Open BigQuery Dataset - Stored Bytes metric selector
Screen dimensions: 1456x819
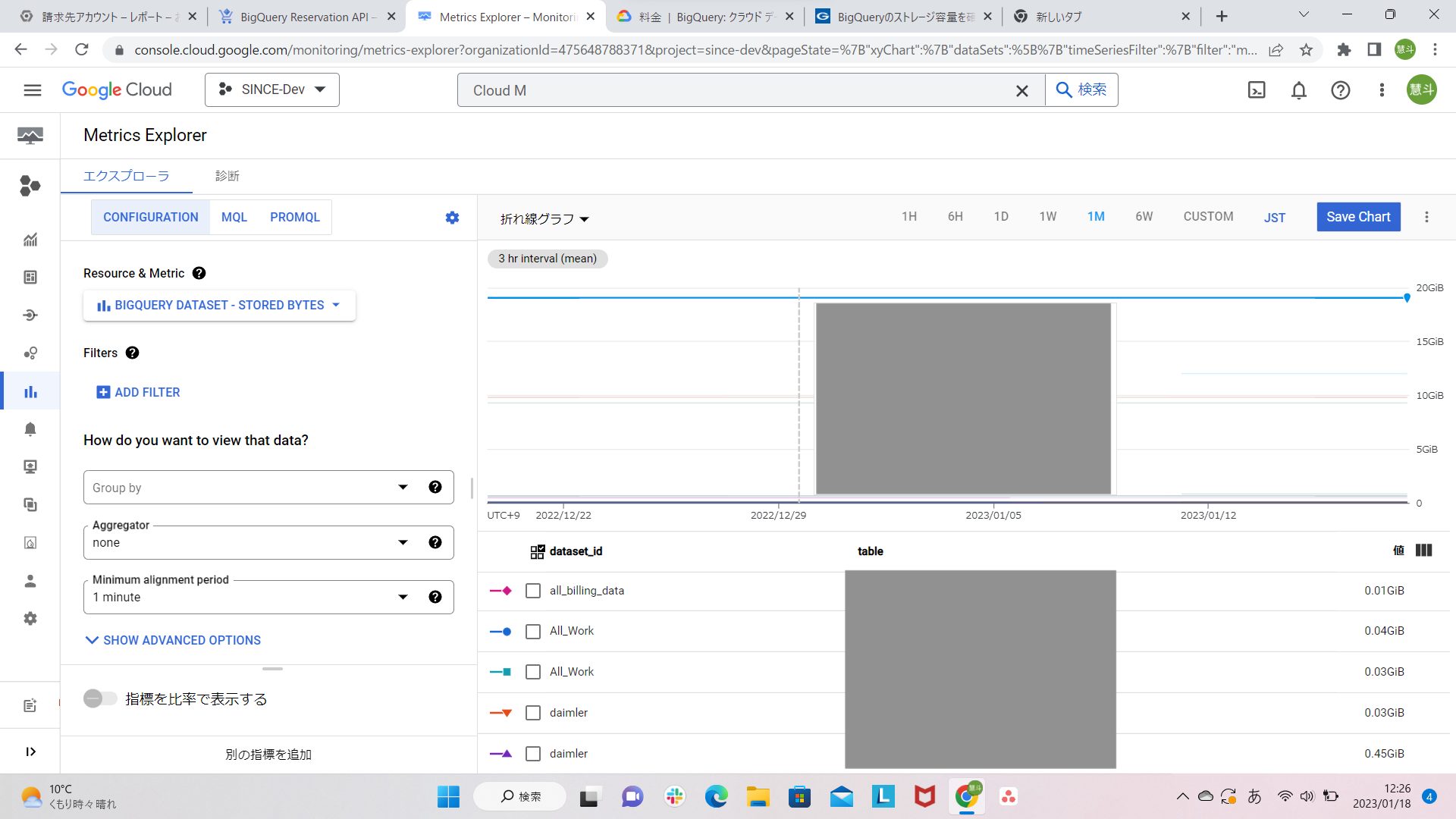[x=219, y=305]
